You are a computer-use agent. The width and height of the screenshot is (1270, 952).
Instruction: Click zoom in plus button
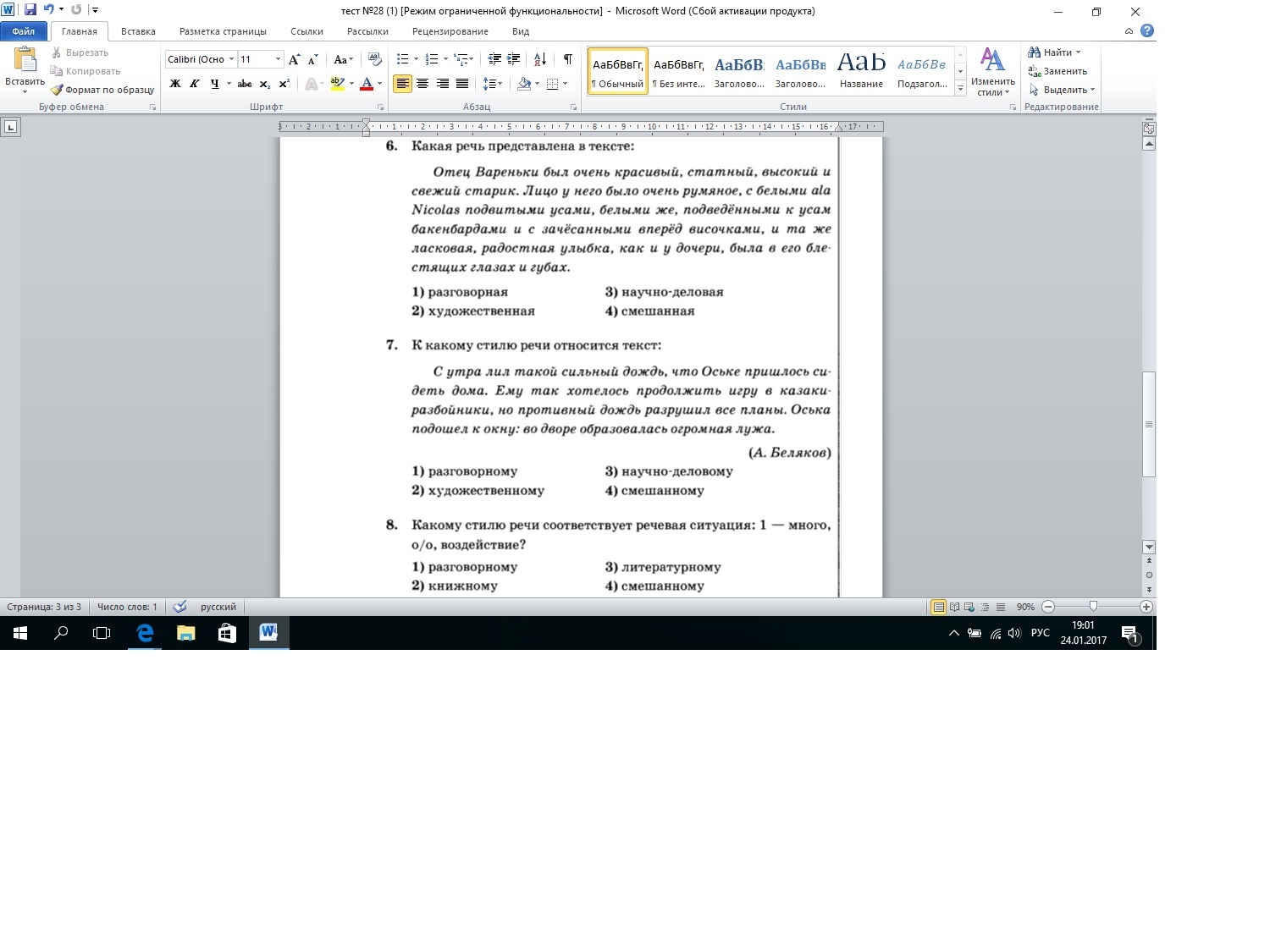(x=1146, y=607)
